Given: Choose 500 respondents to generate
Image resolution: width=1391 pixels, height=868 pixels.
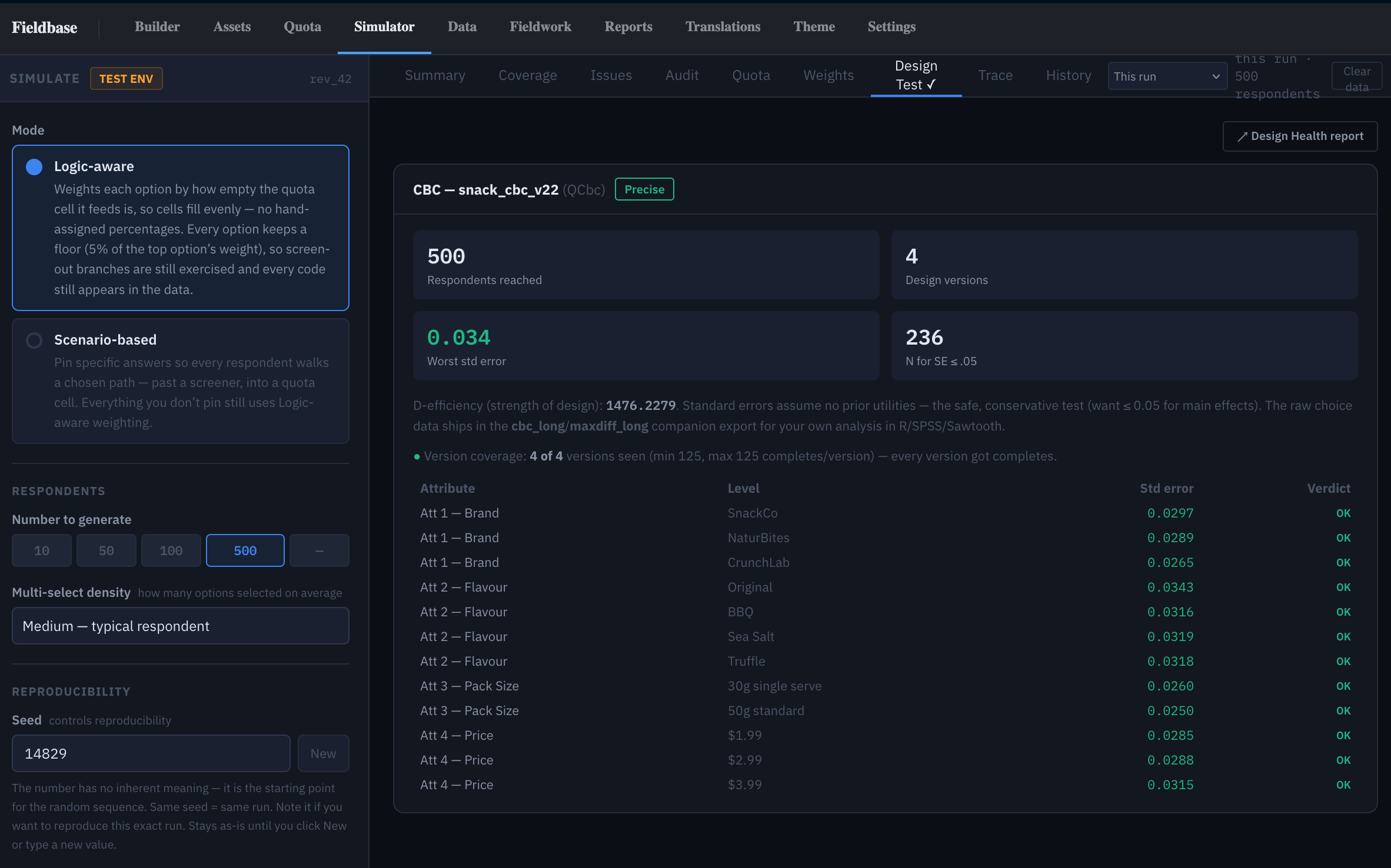Looking at the screenshot, I should click(x=245, y=551).
